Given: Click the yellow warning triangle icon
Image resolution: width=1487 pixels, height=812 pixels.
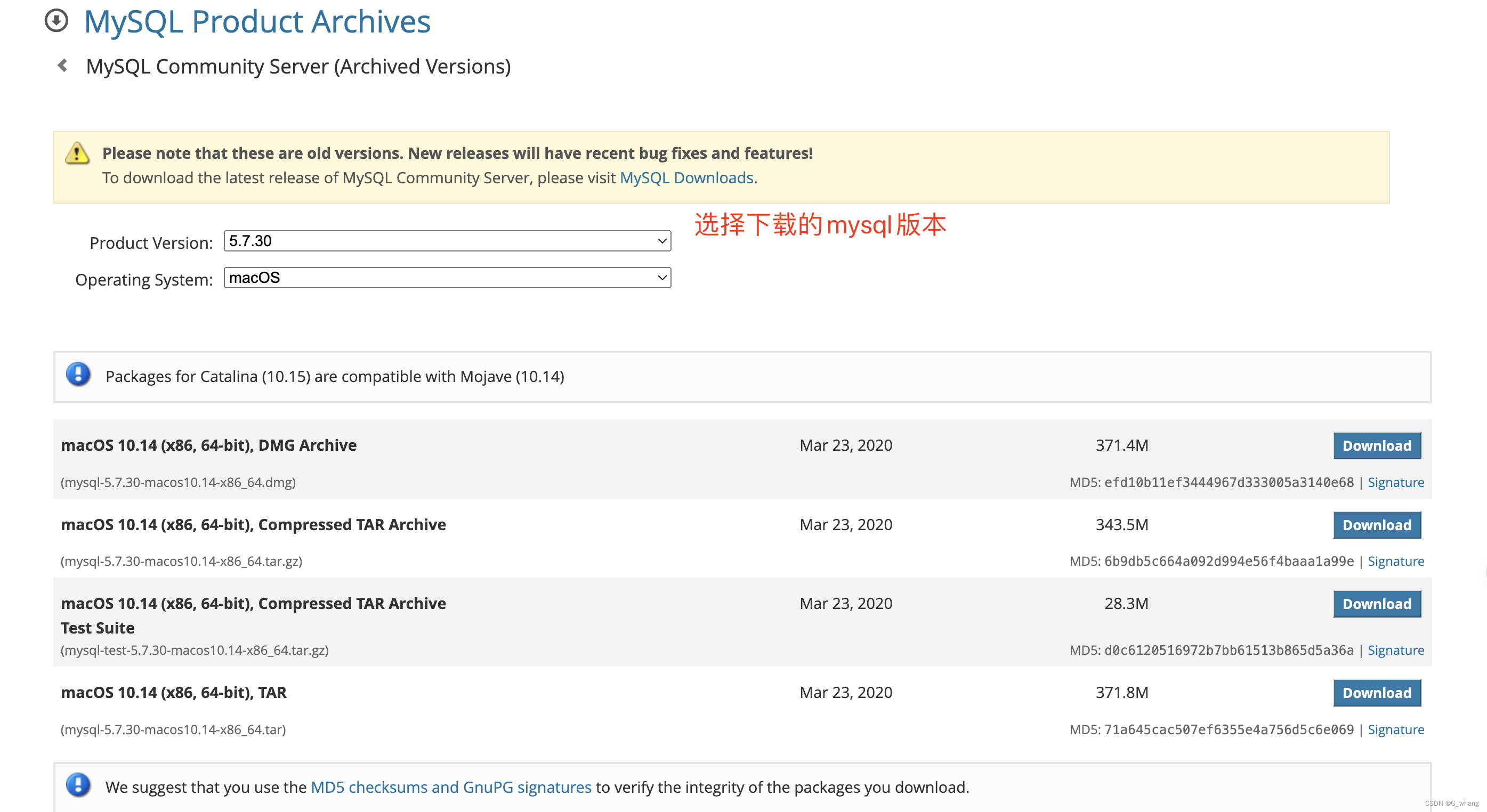Looking at the screenshot, I should pyautogui.click(x=77, y=153).
